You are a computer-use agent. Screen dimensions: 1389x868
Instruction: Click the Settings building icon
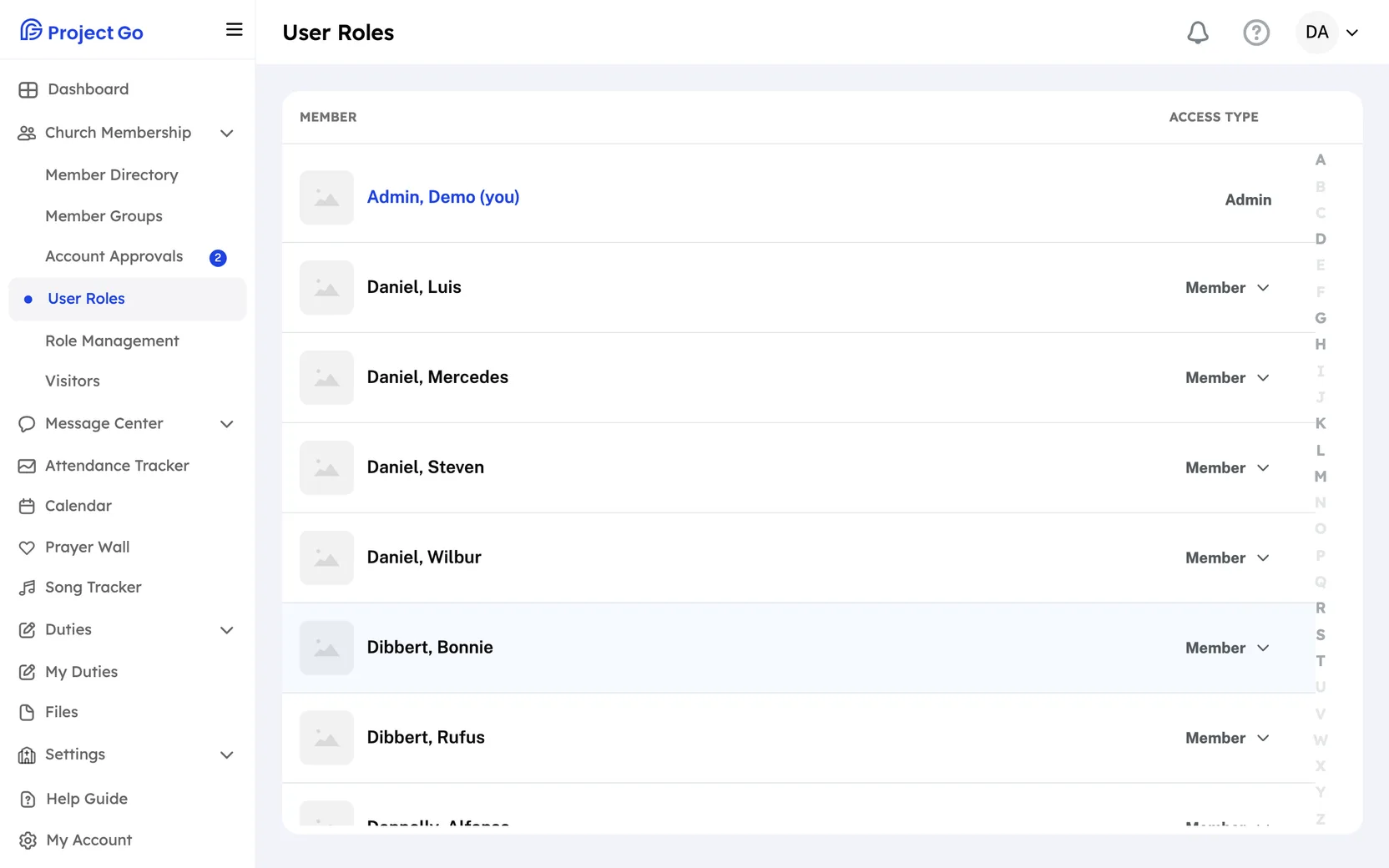click(x=27, y=755)
